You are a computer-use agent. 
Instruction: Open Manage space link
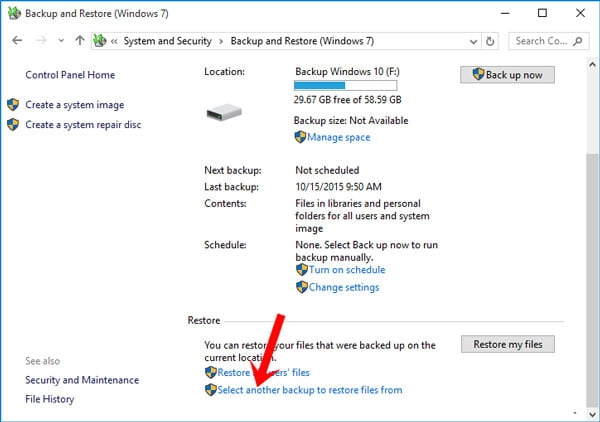pyautogui.click(x=339, y=137)
